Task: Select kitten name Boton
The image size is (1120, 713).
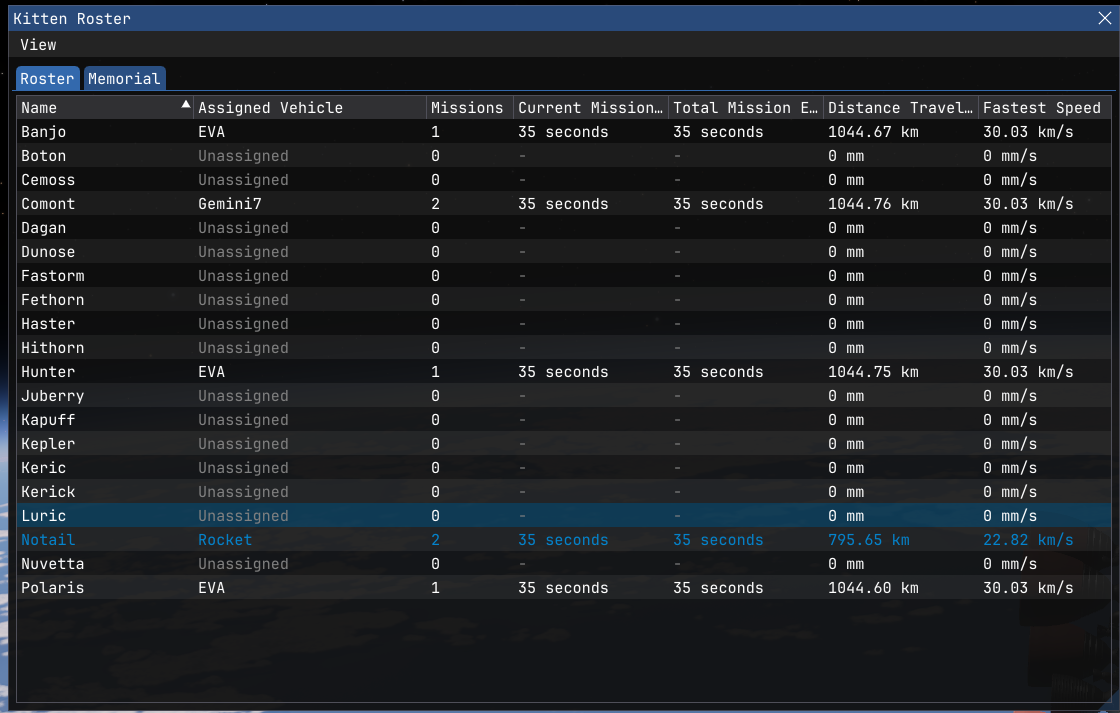Action: [44, 156]
